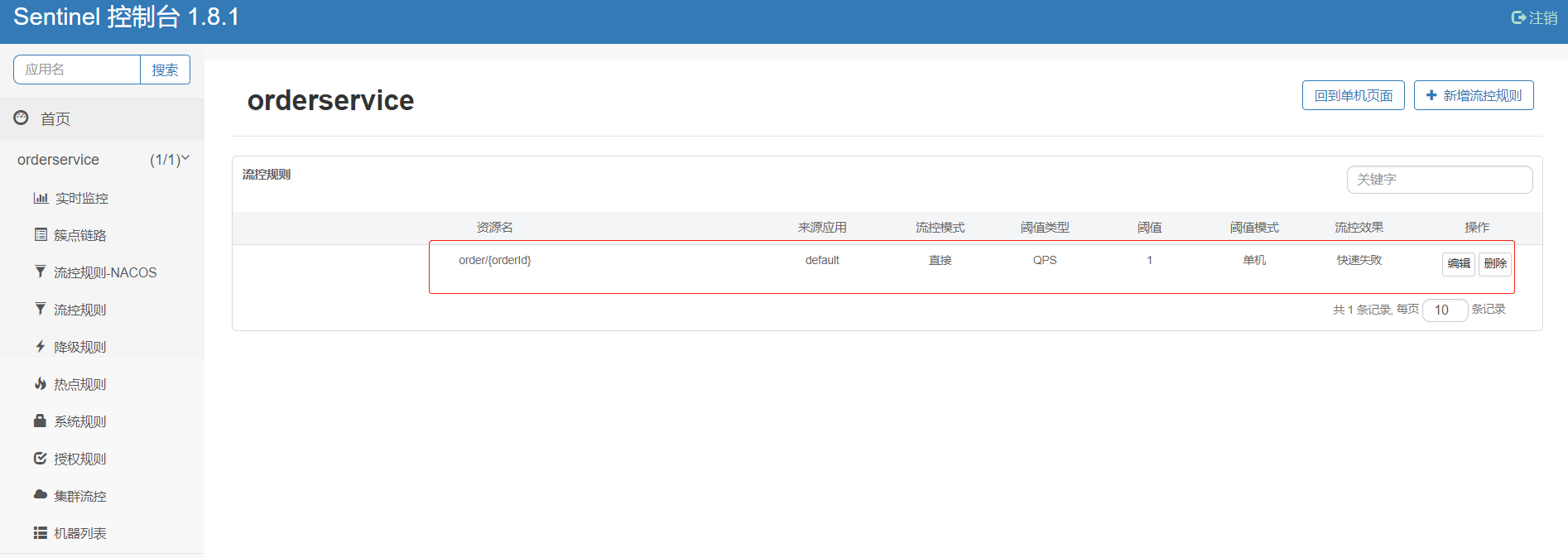The width and height of the screenshot is (1568, 558).
Task: Click the table icon for 机器列表
Action: (x=40, y=532)
